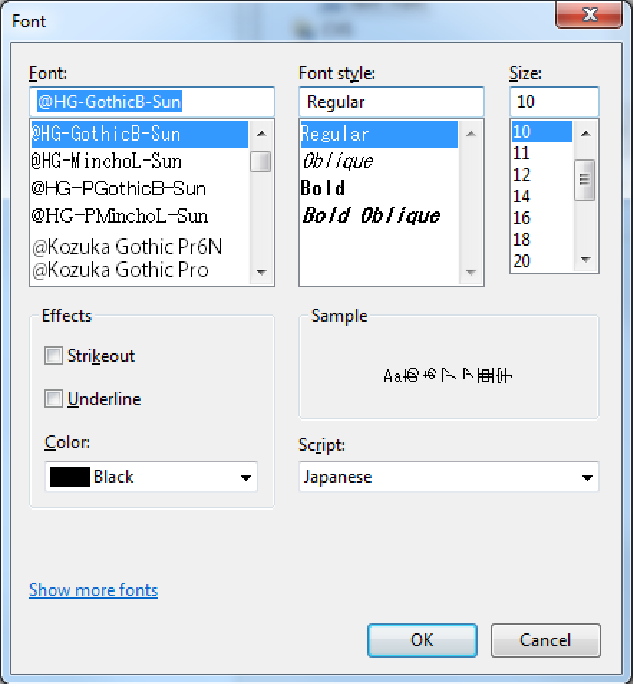633x687 pixels.
Task: Select size 11
Action: click(x=542, y=153)
